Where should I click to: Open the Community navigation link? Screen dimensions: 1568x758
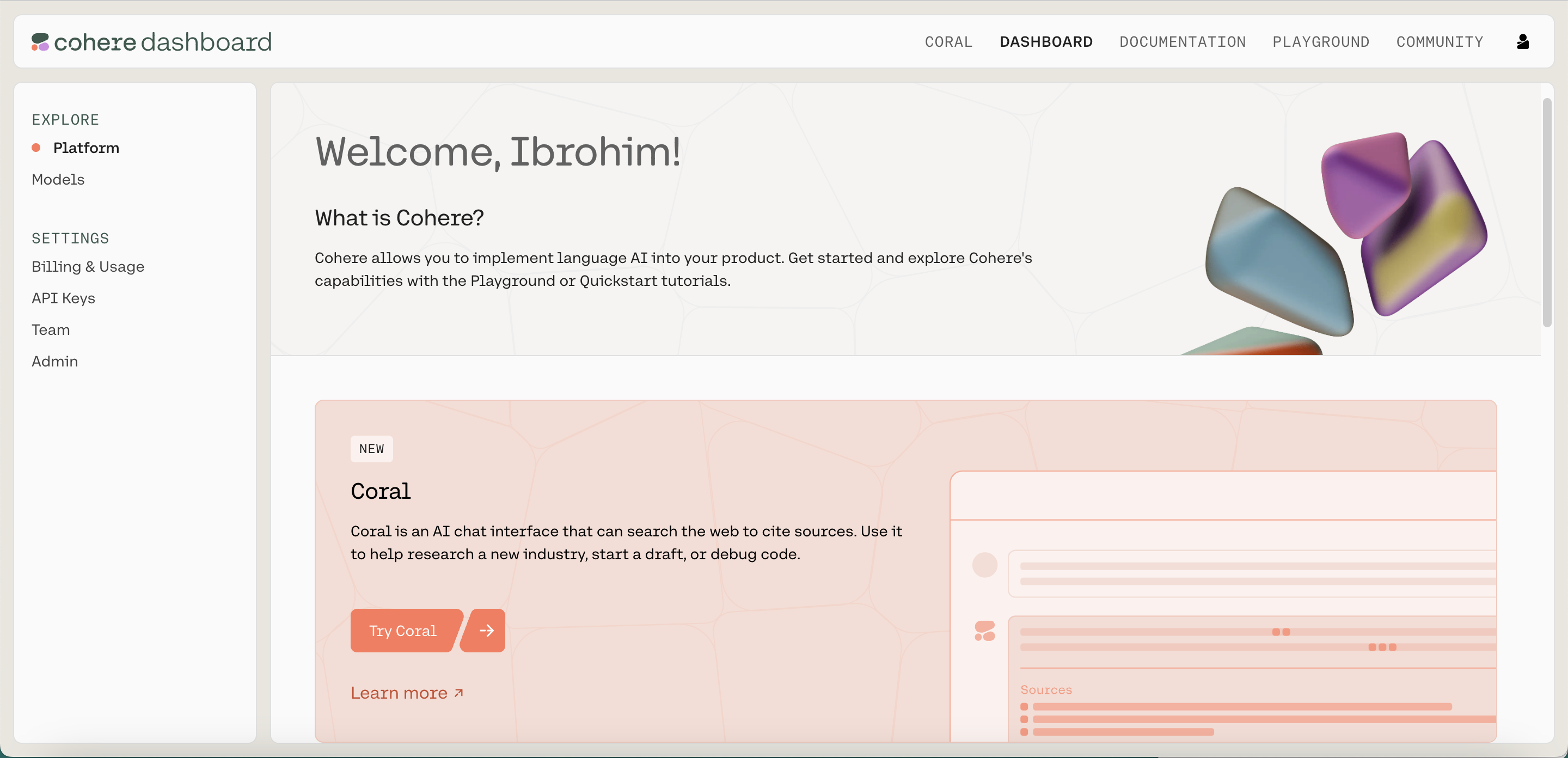(1439, 42)
